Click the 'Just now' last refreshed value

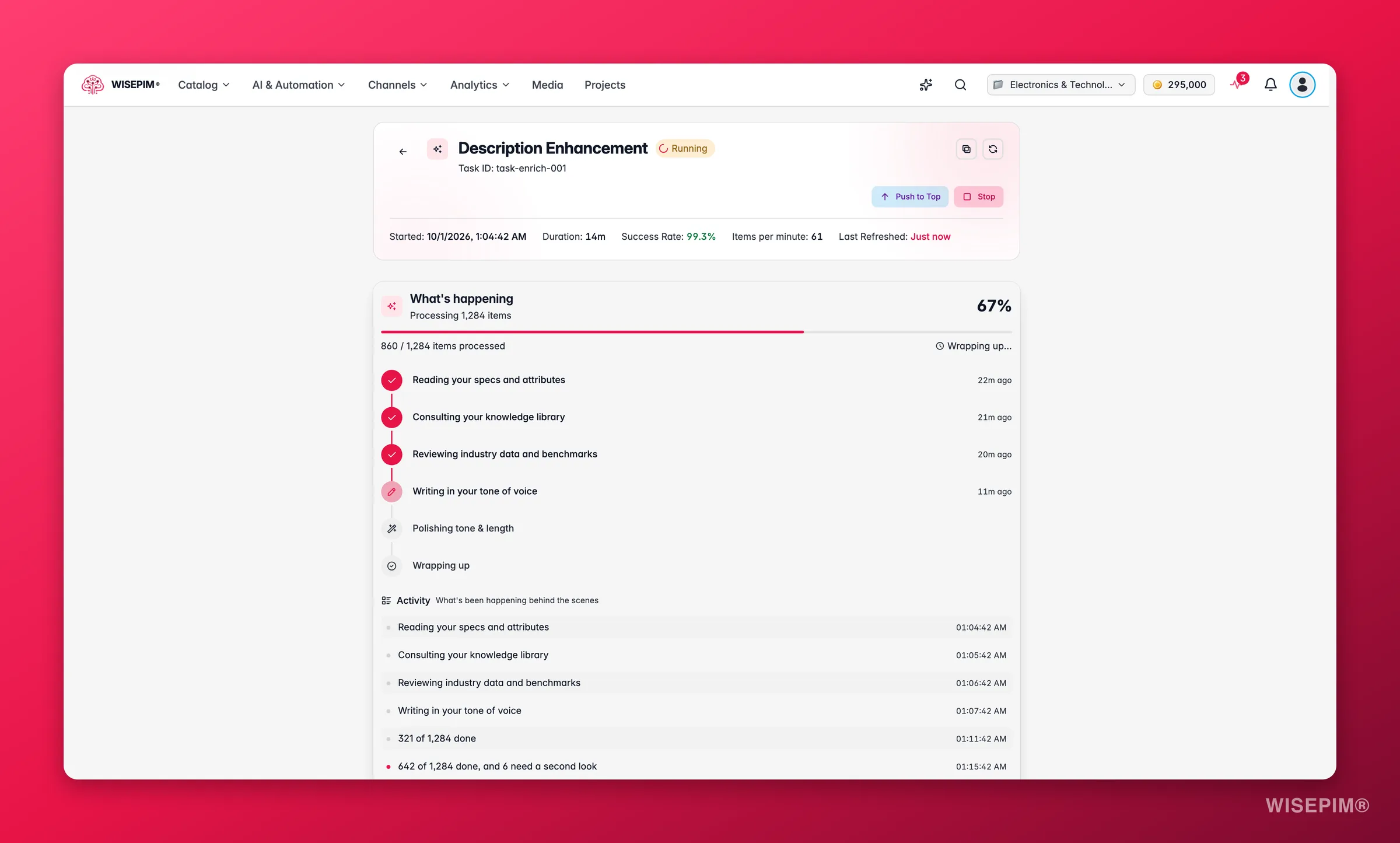pos(930,236)
